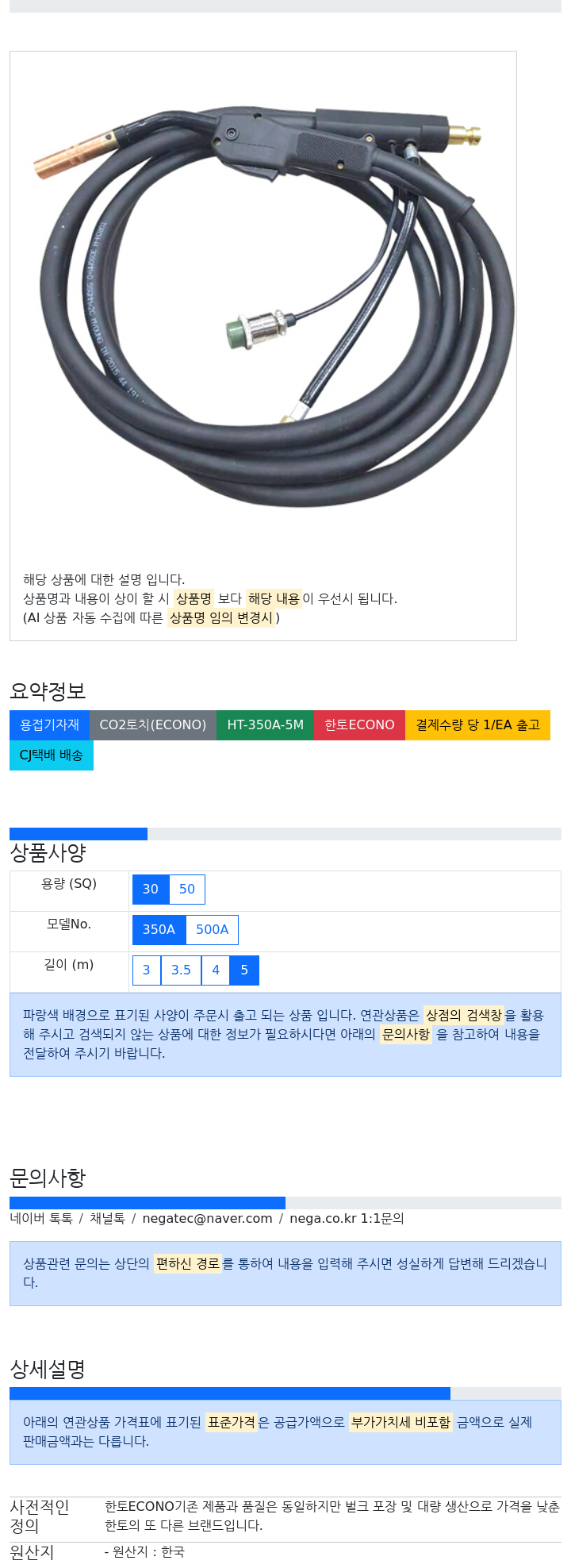Choose model number 500A
Viewport: 571px width, 1568px height.
[212, 930]
